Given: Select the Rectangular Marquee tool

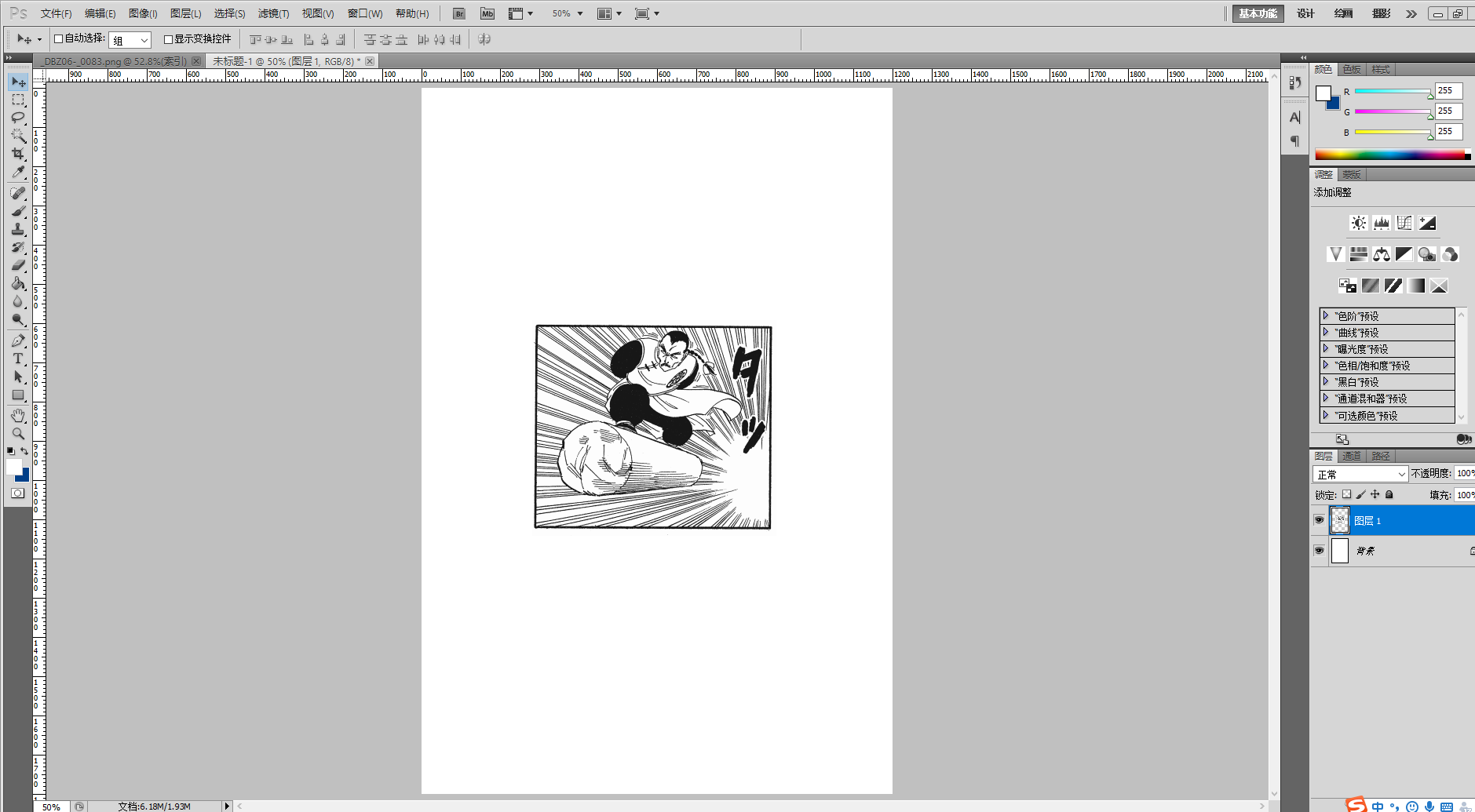Looking at the screenshot, I should tap(18, 100).
